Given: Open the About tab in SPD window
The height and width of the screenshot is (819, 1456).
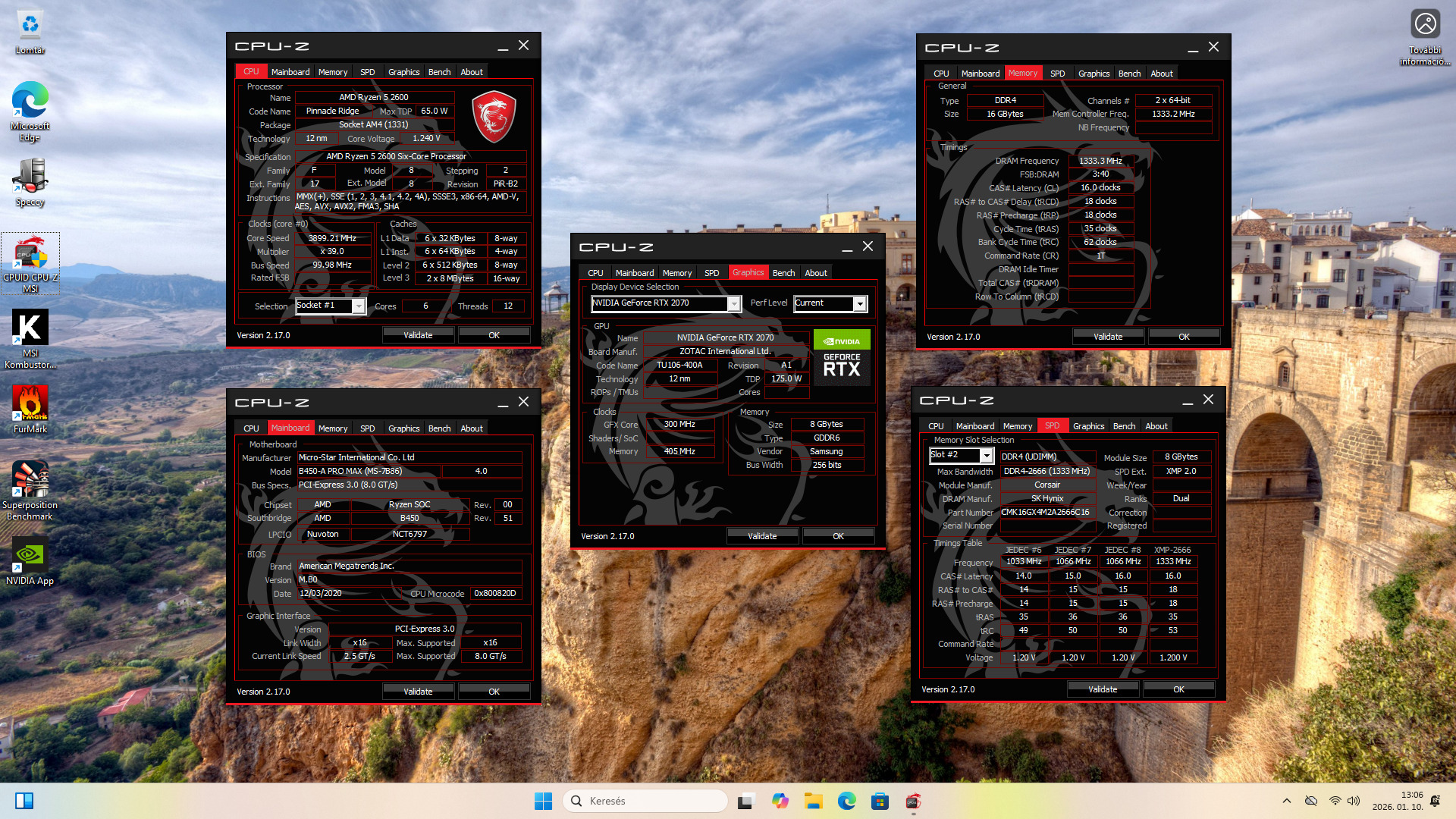Looking at the screenshot, I should point(1156,426).
